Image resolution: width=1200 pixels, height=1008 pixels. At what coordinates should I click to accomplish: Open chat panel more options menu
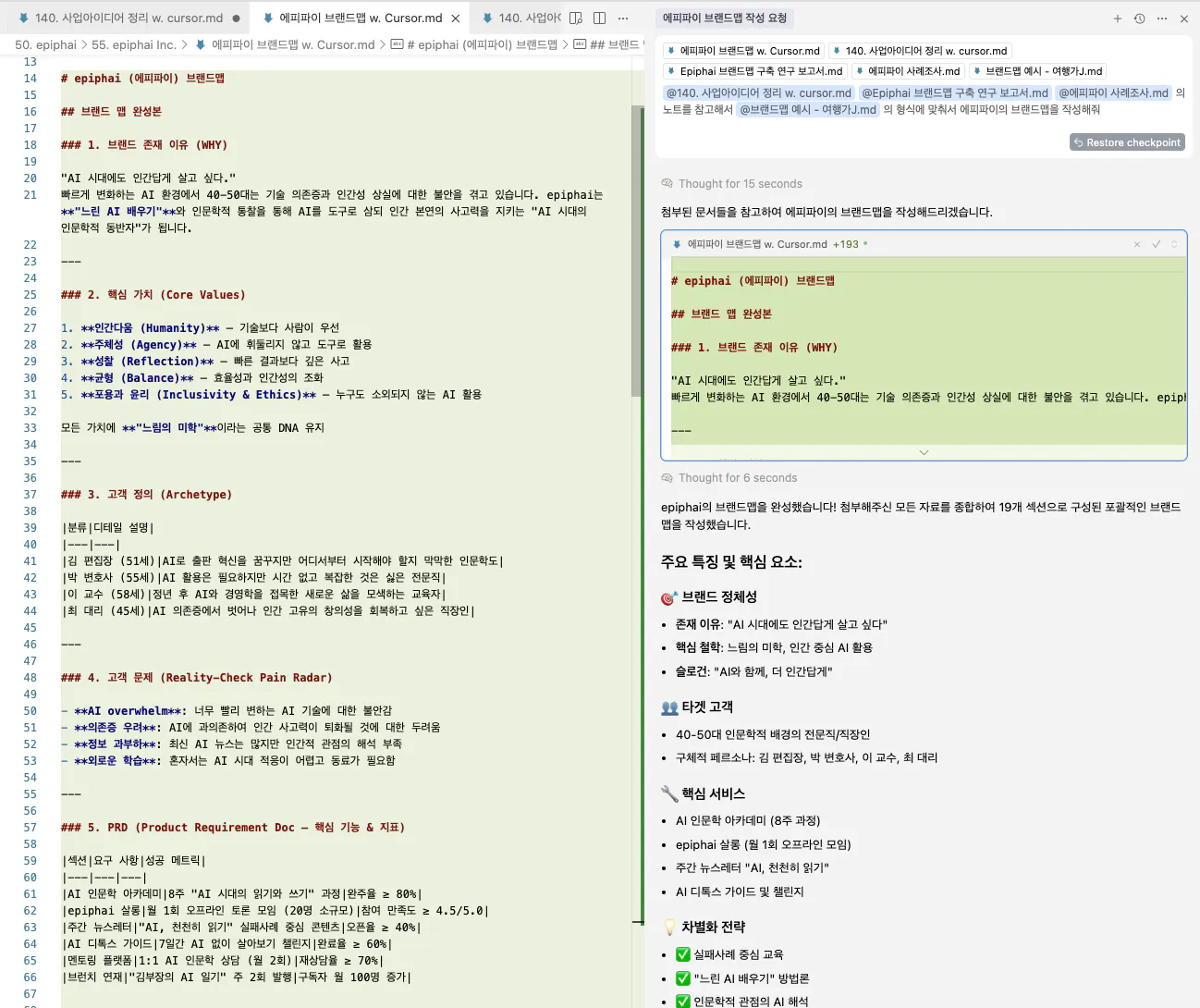(1162, 18)
